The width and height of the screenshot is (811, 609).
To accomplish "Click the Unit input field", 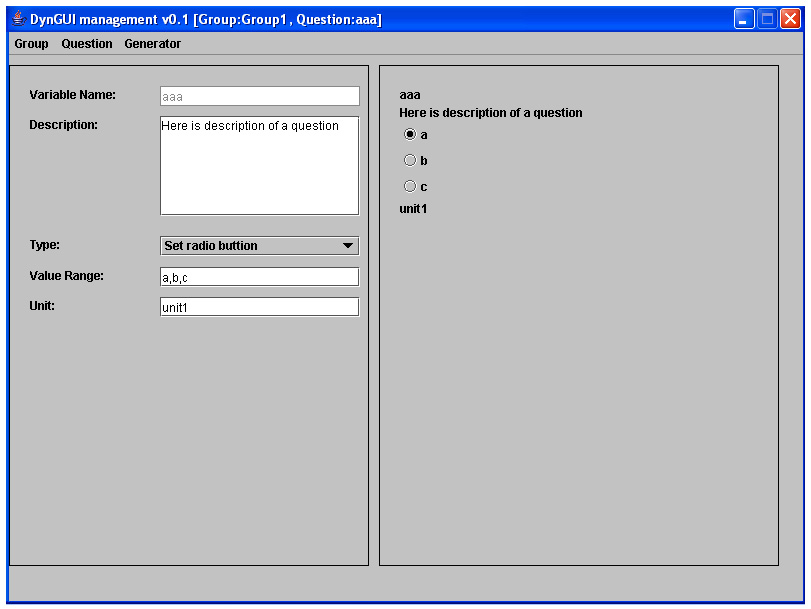I will click(259, 307).
